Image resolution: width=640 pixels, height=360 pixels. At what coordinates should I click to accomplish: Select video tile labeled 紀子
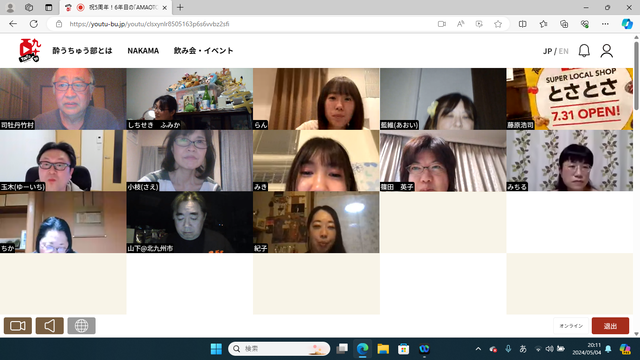point(316,222)
